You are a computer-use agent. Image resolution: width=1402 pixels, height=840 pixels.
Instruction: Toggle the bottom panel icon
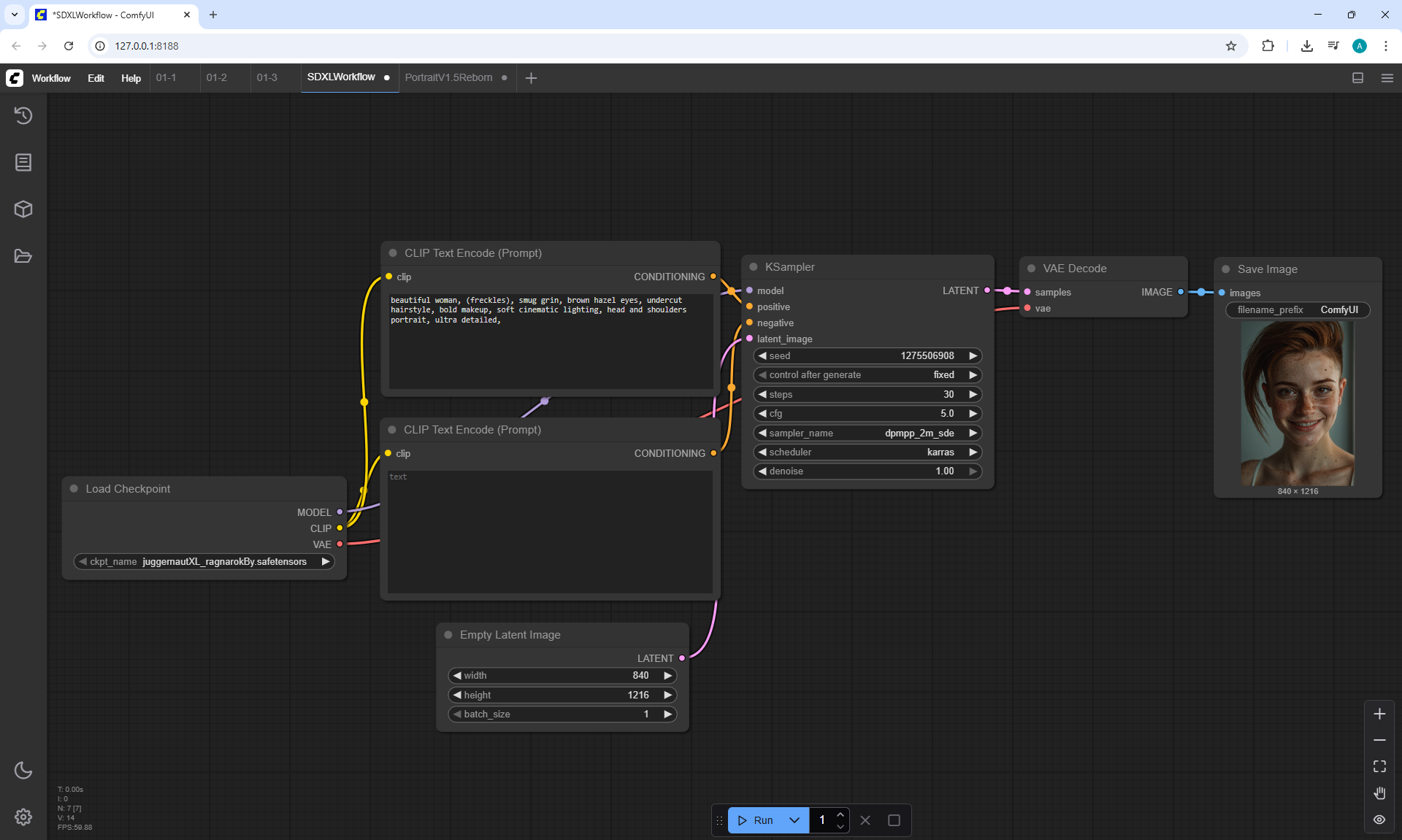point(1357,78)
